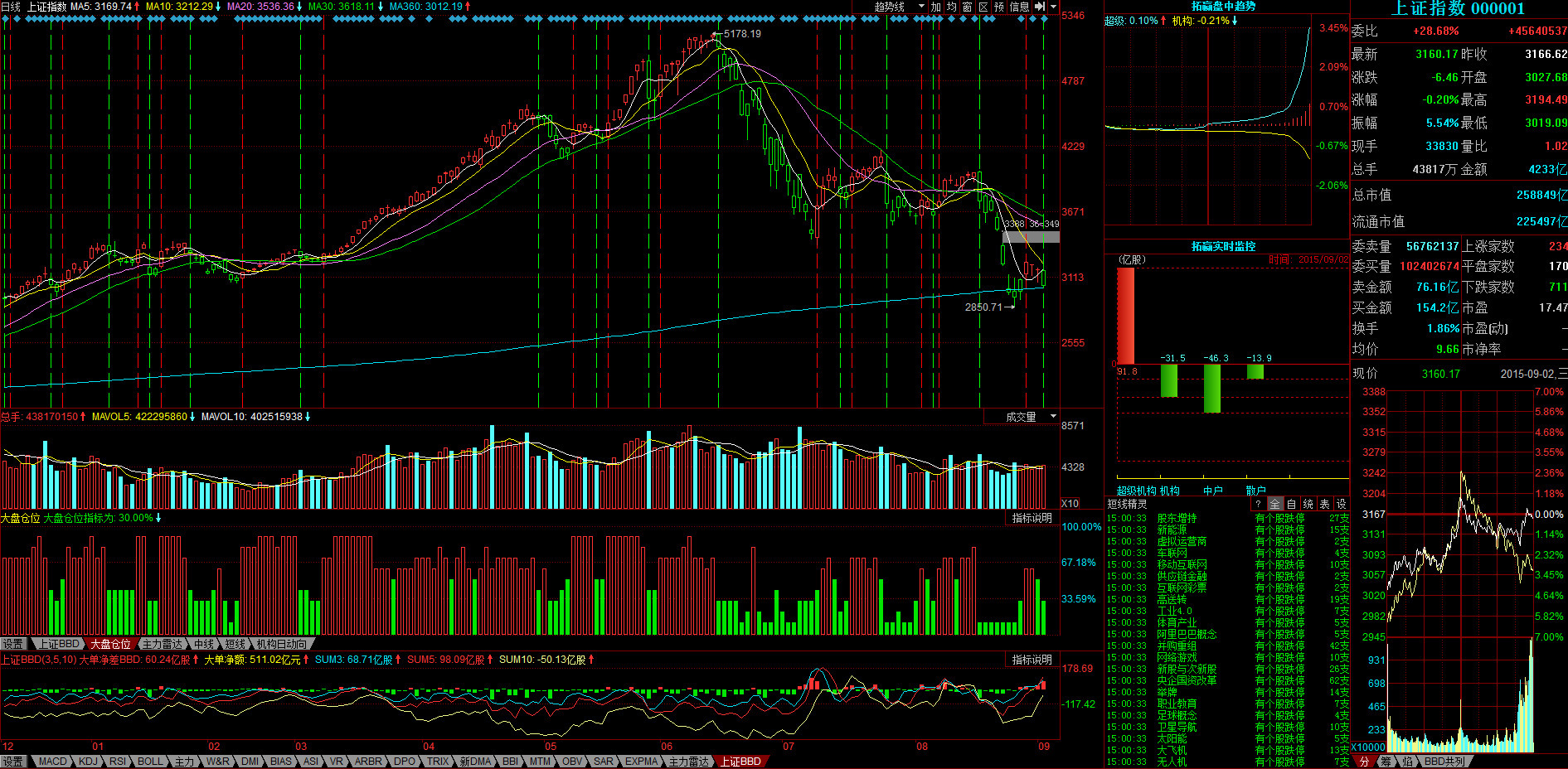Image resolution: width=1568 pixels, height=769 pixels.
Task: Switch to the MACD indicator
Action: pyautogui.click(x=52, y=762)
